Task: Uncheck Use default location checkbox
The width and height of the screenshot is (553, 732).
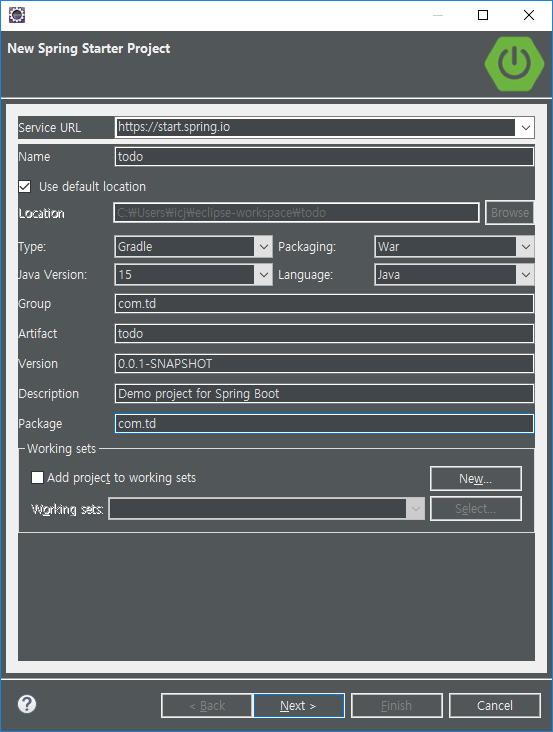Action: point(25,187)
